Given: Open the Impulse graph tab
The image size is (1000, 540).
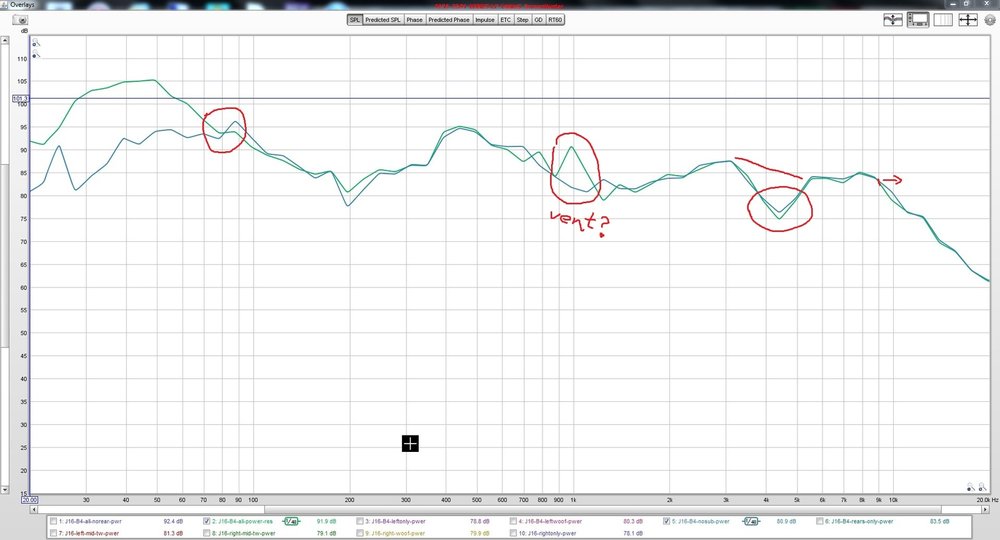Looking at the screenshot, I should 485,20.
